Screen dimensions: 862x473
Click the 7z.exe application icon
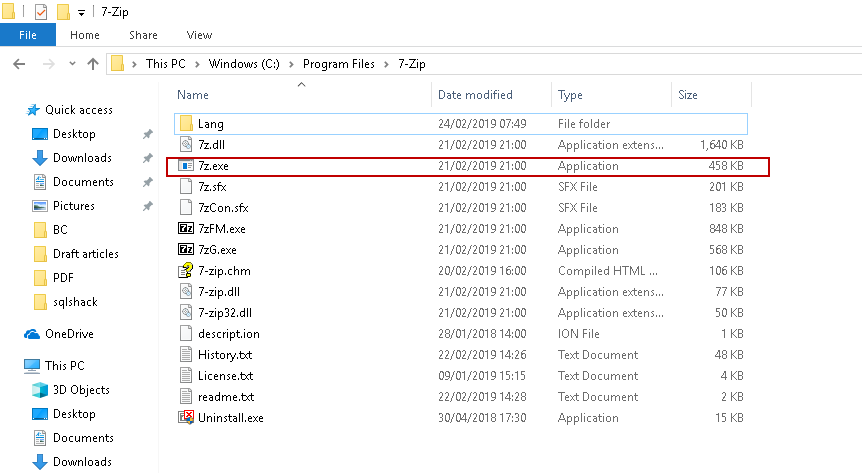[185, 166]
